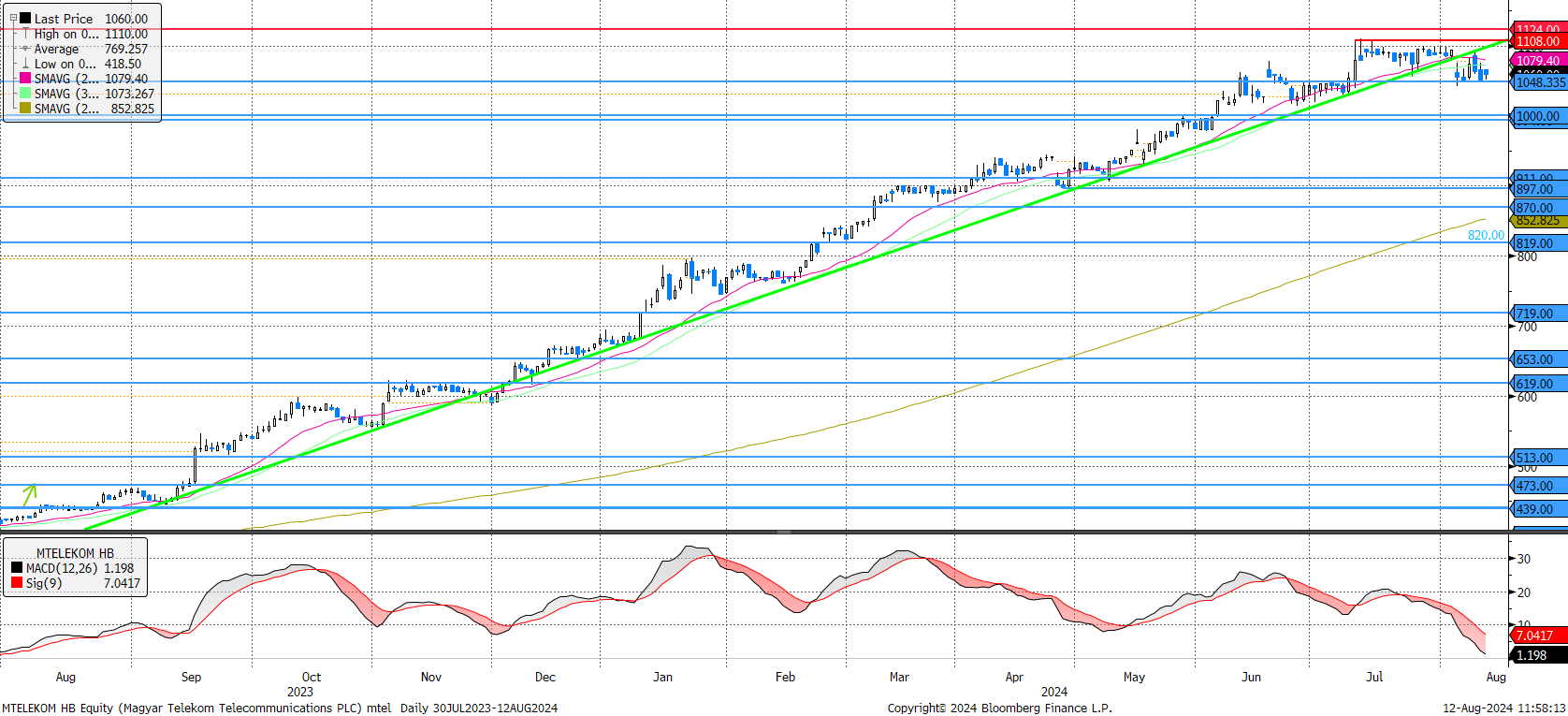
Task: Select the blue 819.00 level tag
Action: tap(1539, 243)
